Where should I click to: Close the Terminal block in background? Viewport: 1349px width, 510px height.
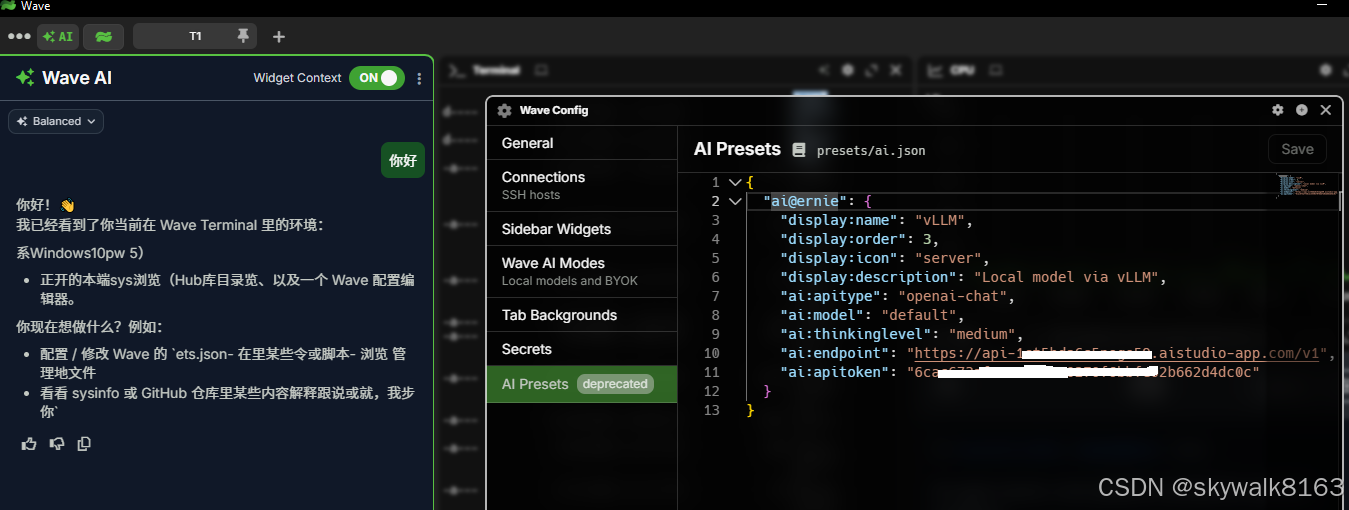pyautogui.click(x=896, y=70)
